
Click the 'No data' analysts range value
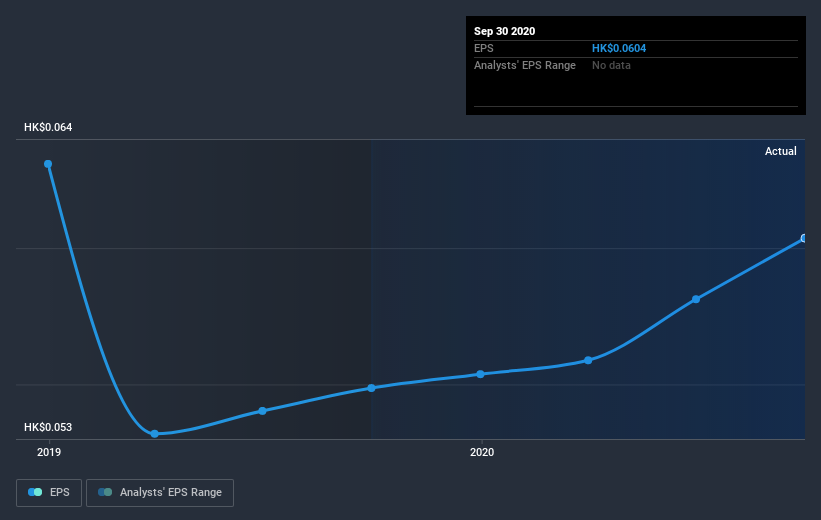point(611,65)
